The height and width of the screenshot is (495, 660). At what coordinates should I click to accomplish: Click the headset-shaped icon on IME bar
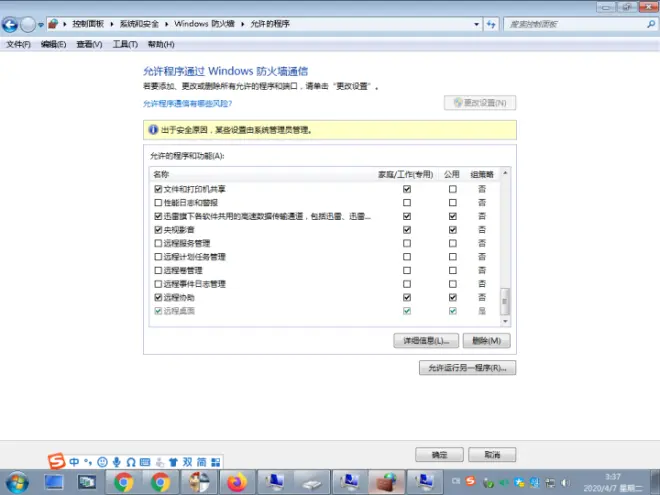(130, 462)
